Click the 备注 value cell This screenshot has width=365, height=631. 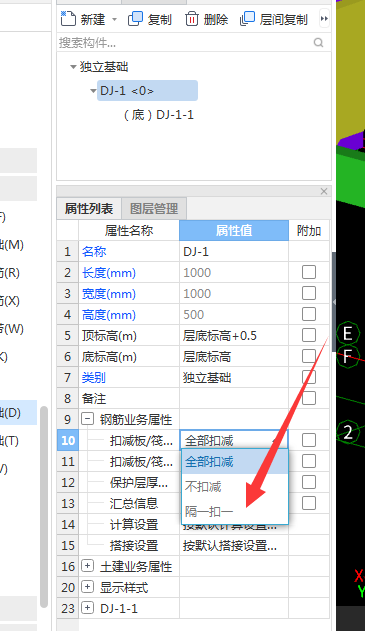point(234,398)
